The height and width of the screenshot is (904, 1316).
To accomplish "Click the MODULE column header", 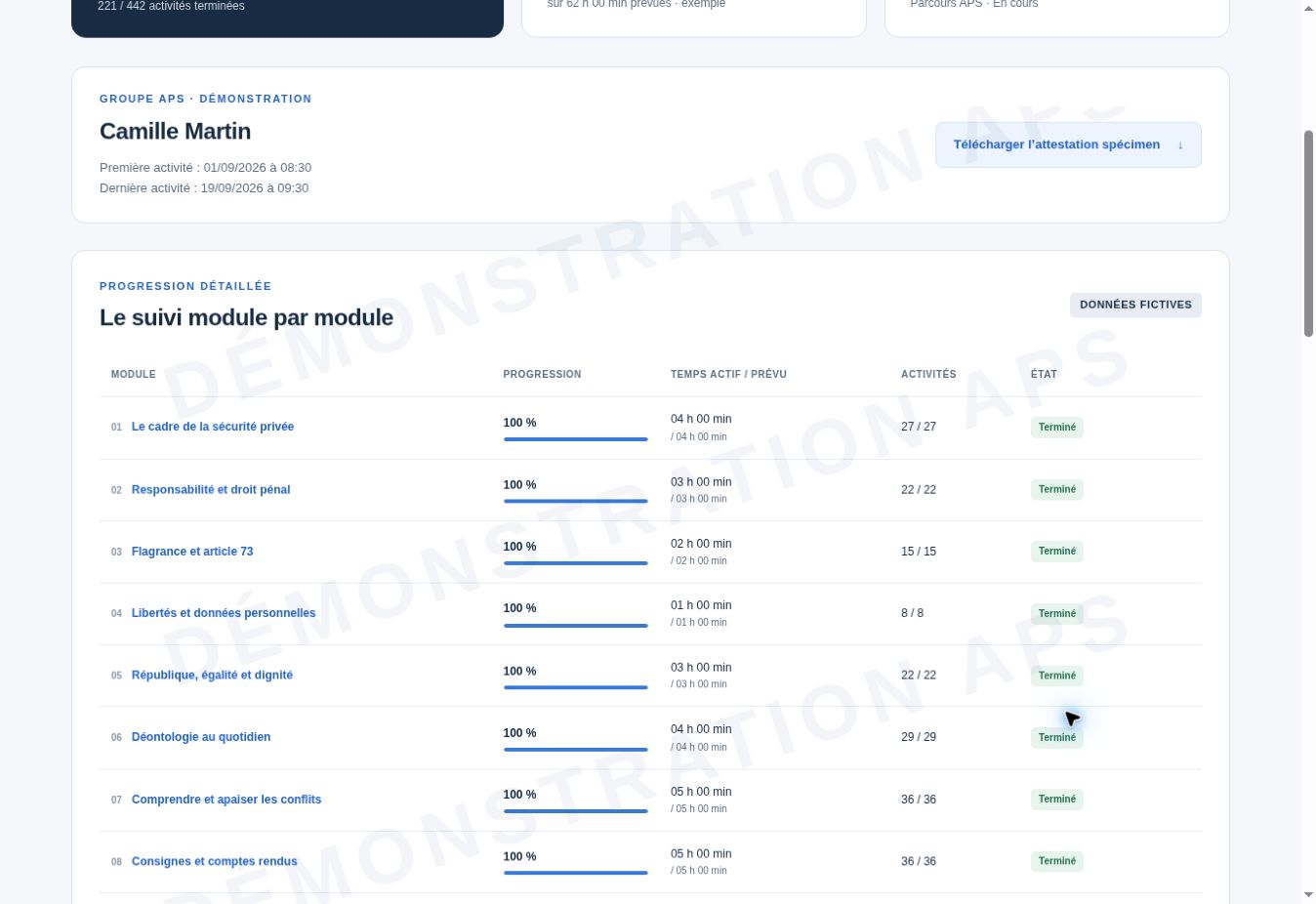I will pyautogui.click(x=134, y=374).
